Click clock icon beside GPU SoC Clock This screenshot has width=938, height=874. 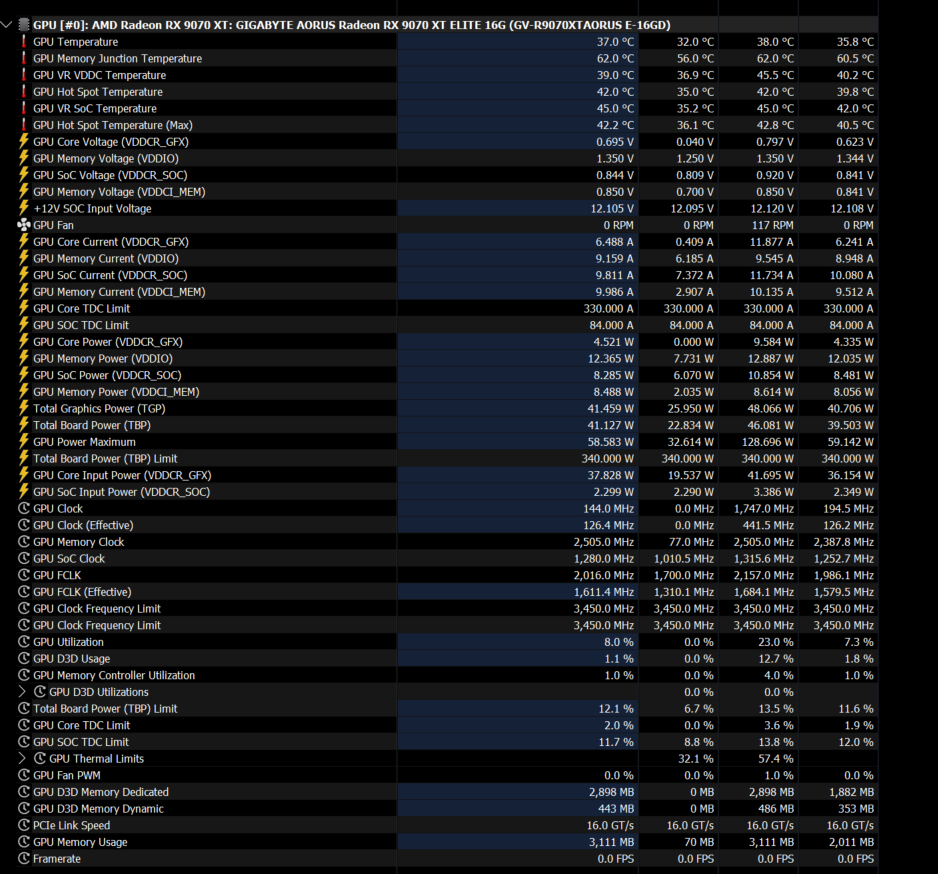click(x=24, y=558)
